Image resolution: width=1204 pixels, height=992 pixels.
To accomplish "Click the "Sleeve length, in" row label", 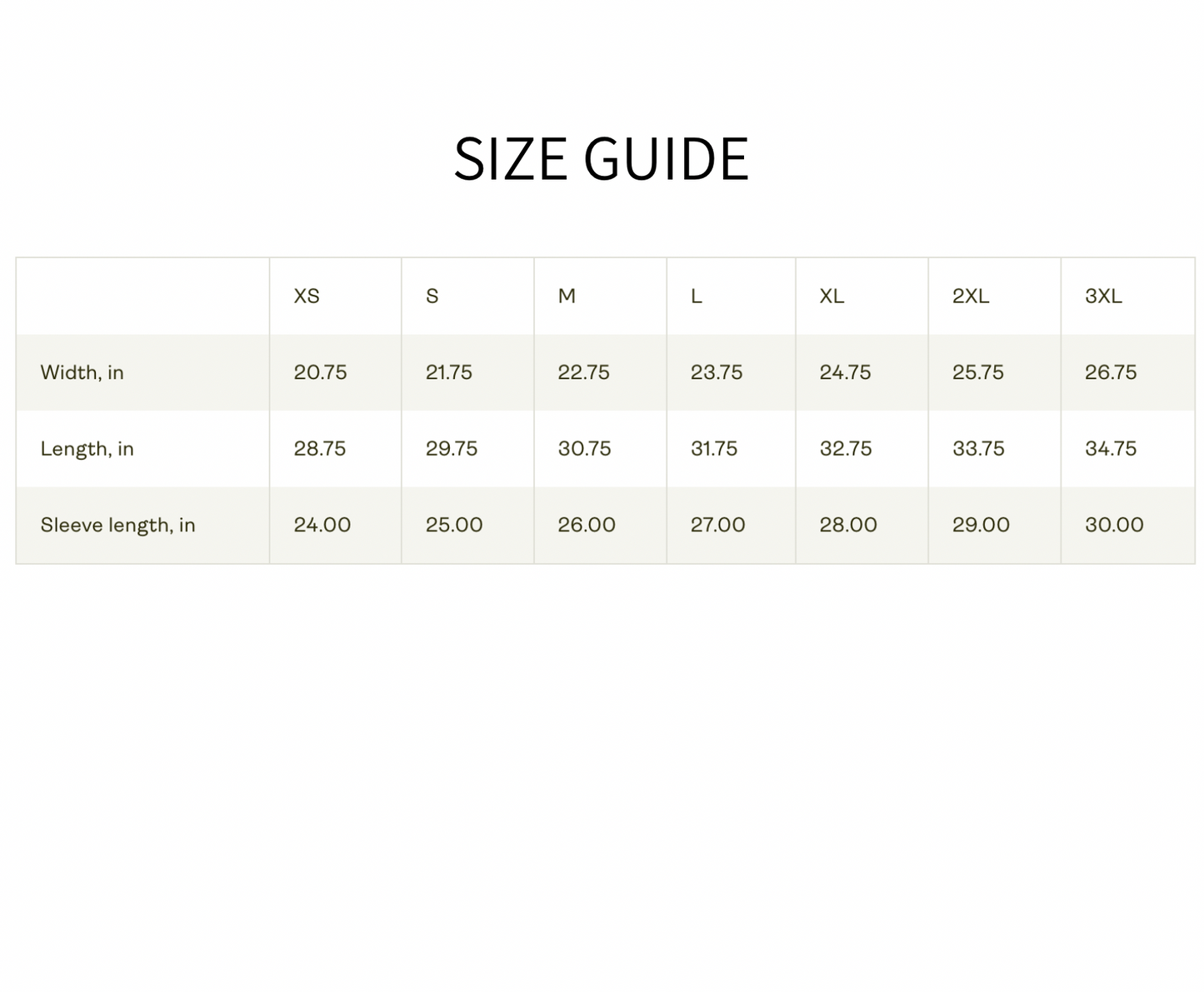I will coord(117,526).
